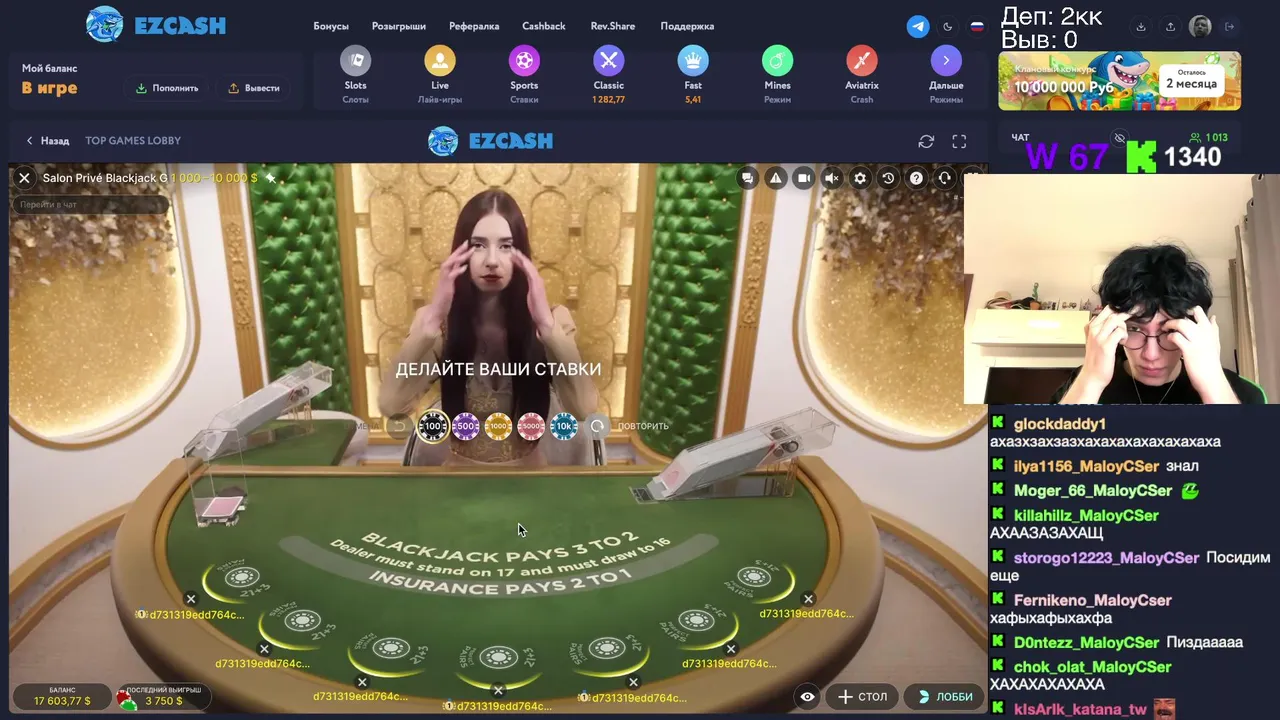Click the download icon in header

(x=1141, y=27)
